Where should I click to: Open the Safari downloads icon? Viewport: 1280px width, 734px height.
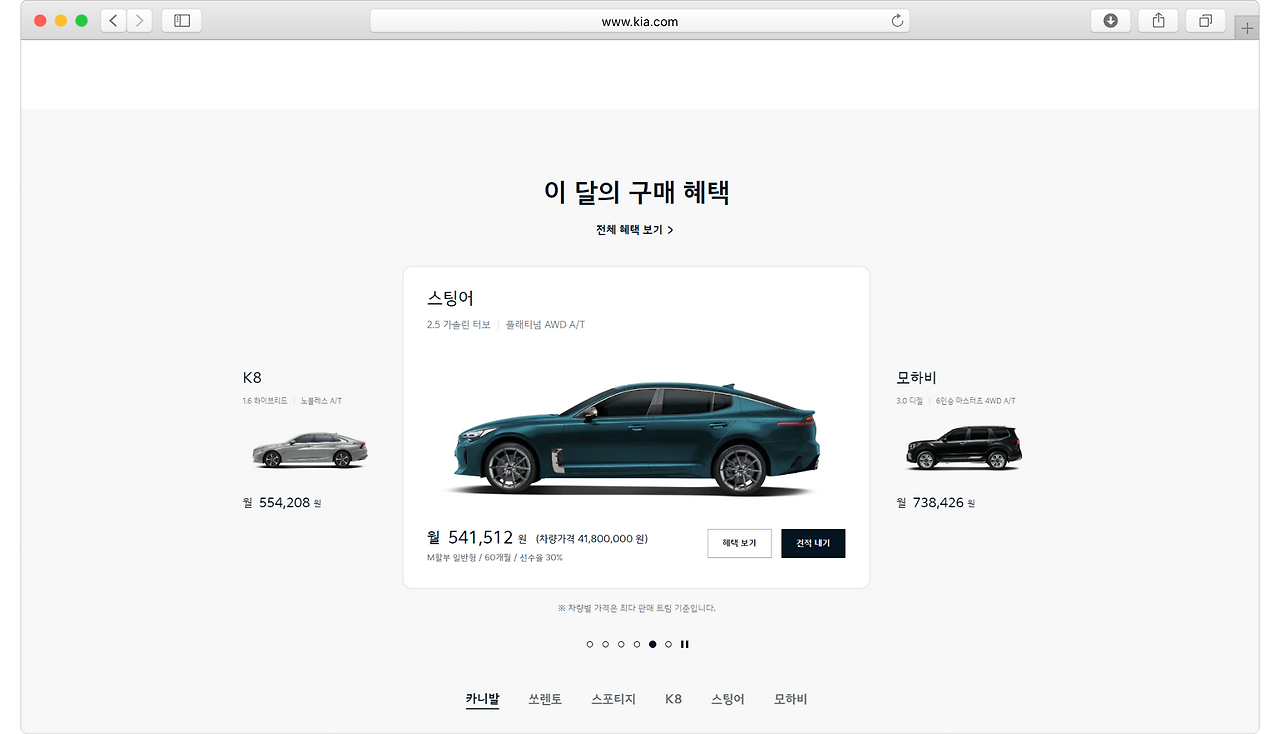[1110, 21]
